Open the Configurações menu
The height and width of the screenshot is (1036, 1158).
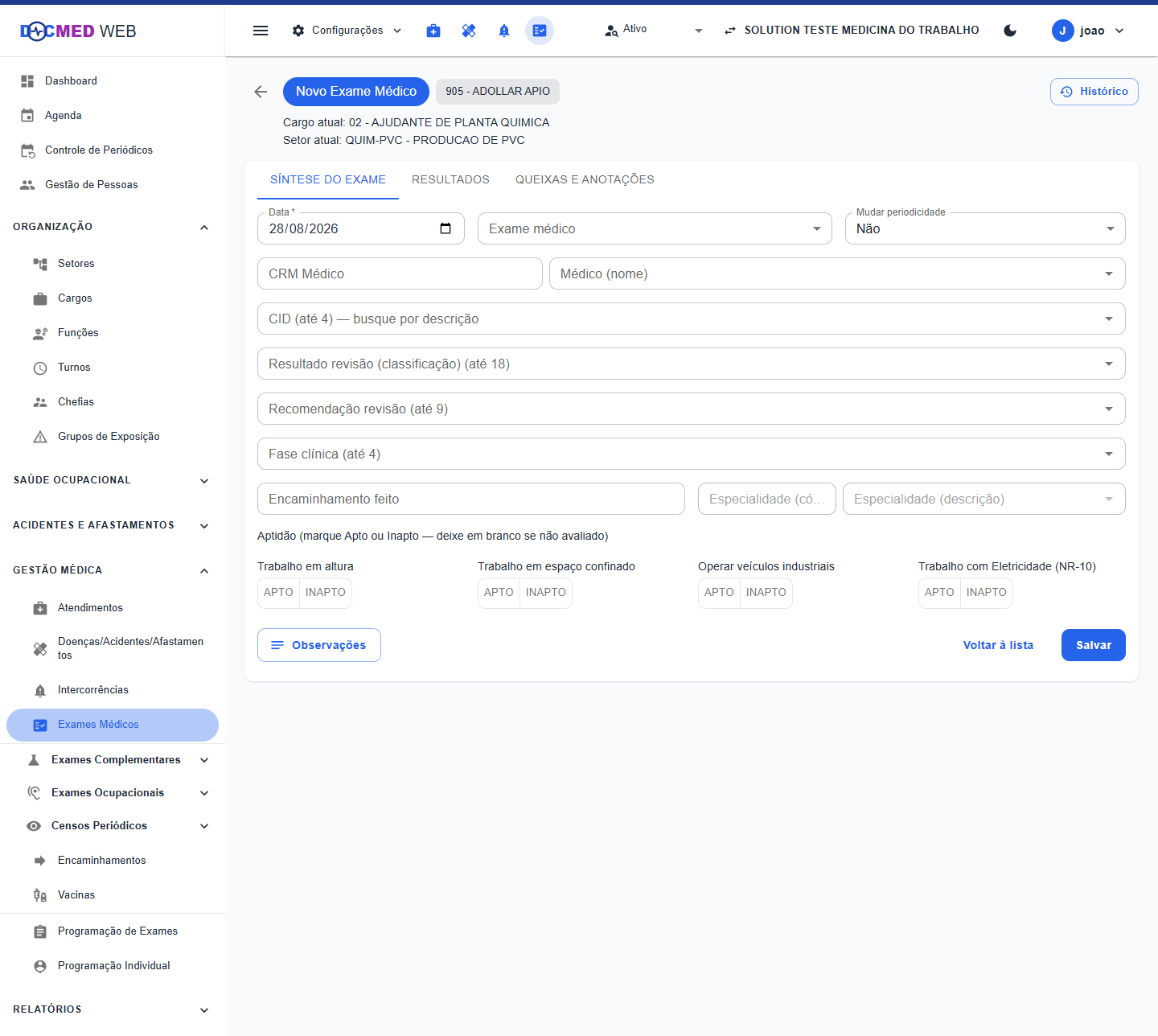point(347,31)
